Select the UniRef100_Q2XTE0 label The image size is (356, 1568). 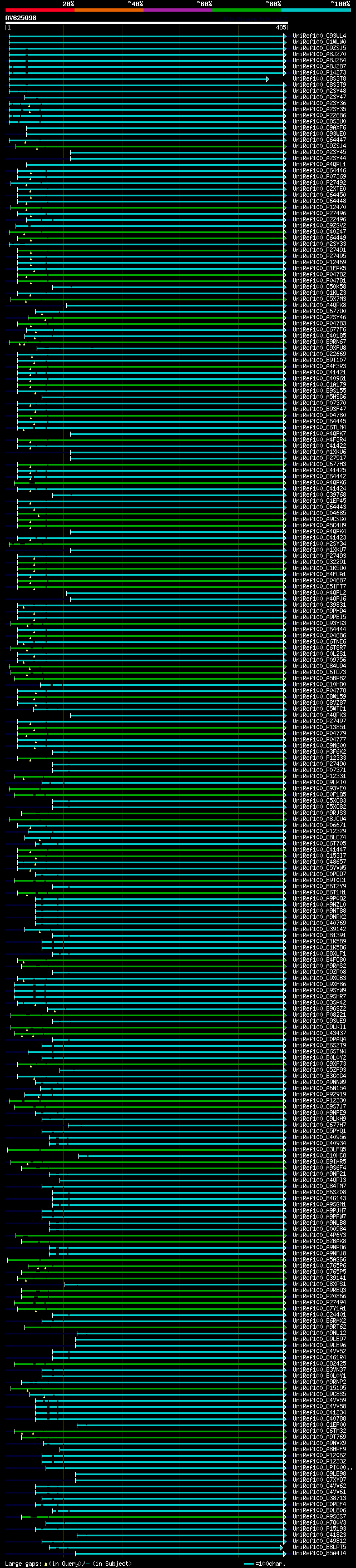319,189
